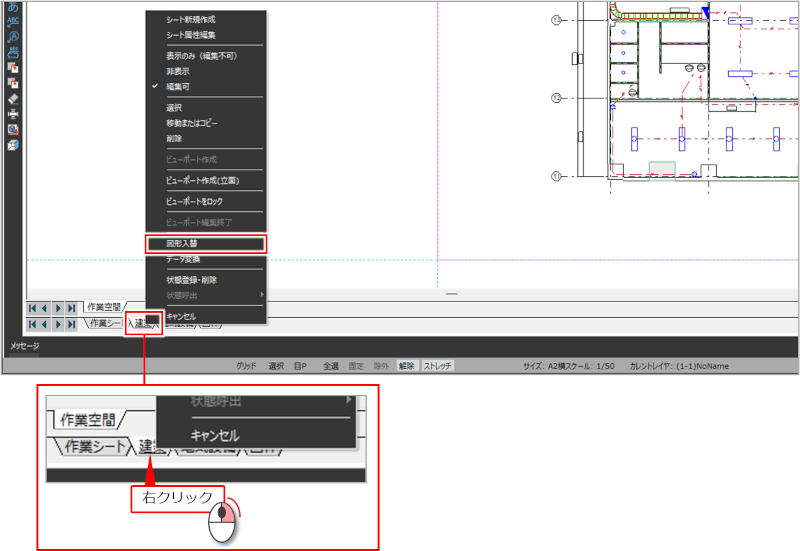Viewport: 800px width, 551px height.
Task: Open the 作業シート tab
Action: (x=104, y=324)
